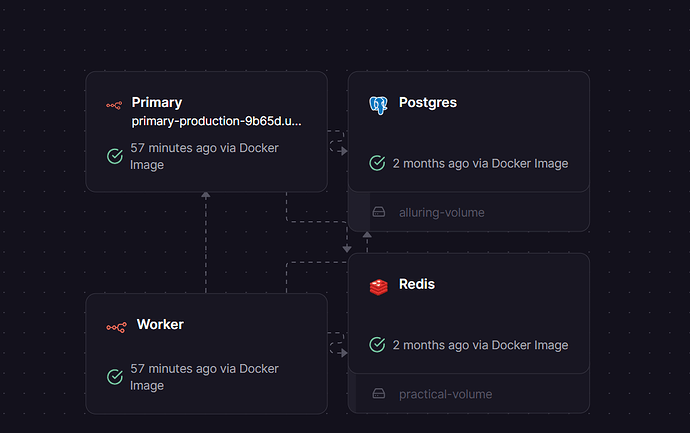Screen dimensions: 690x433
Task: Click the alluring-volume disk icon
Action: 379,212
